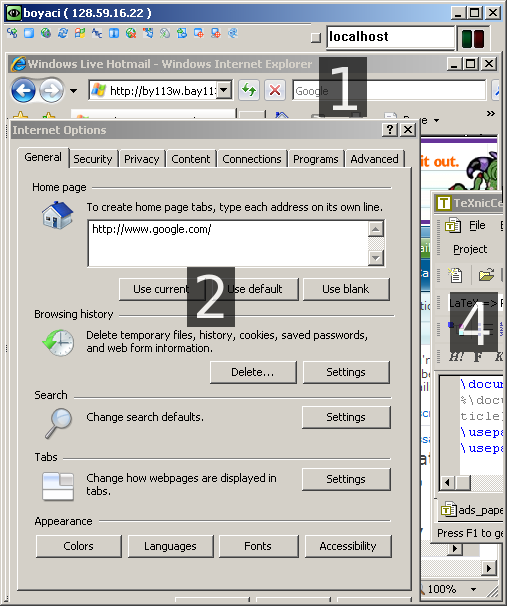This screenshot has width=507, height=606.
Task: Click the Use current button
Action: (162, 289)
